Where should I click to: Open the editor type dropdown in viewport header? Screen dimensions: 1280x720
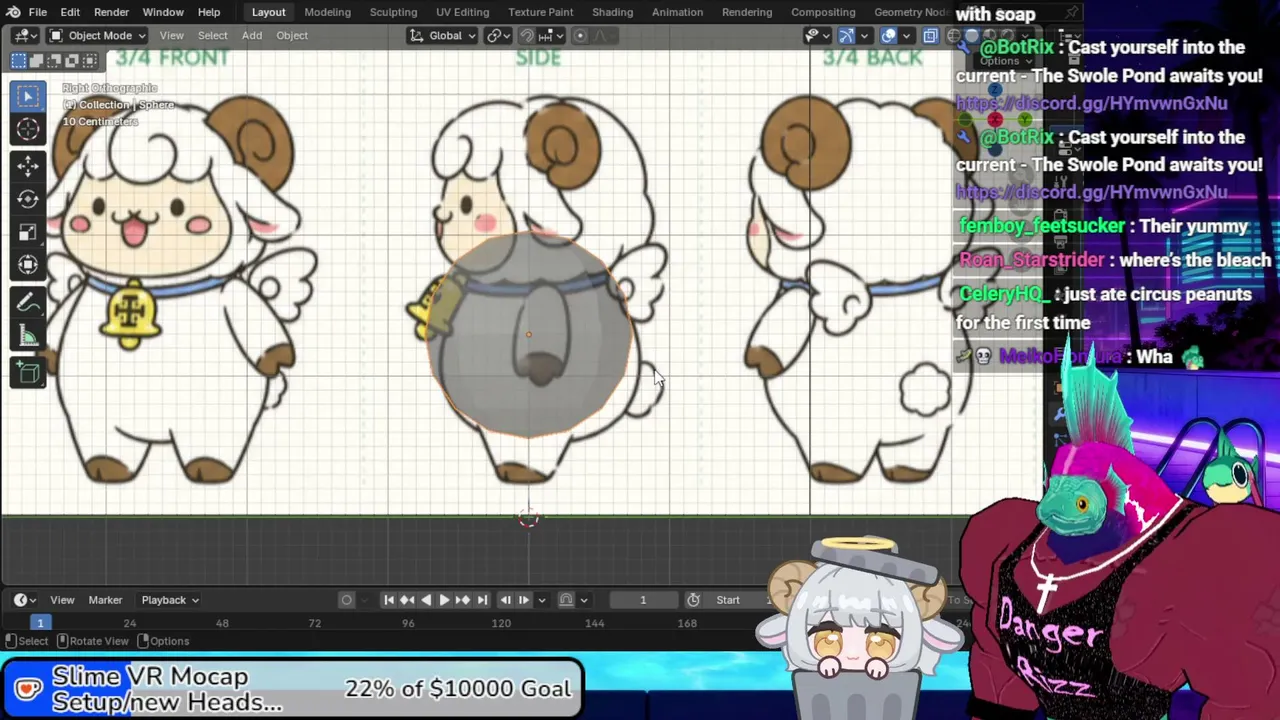pyautogui.click(x=24, y=36)
